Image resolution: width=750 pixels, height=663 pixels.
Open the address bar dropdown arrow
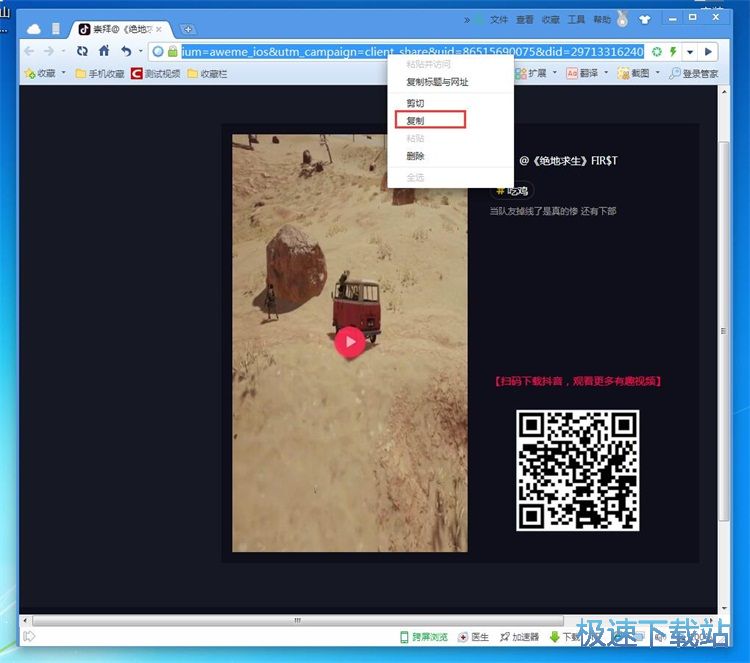[x=690, y=52]
